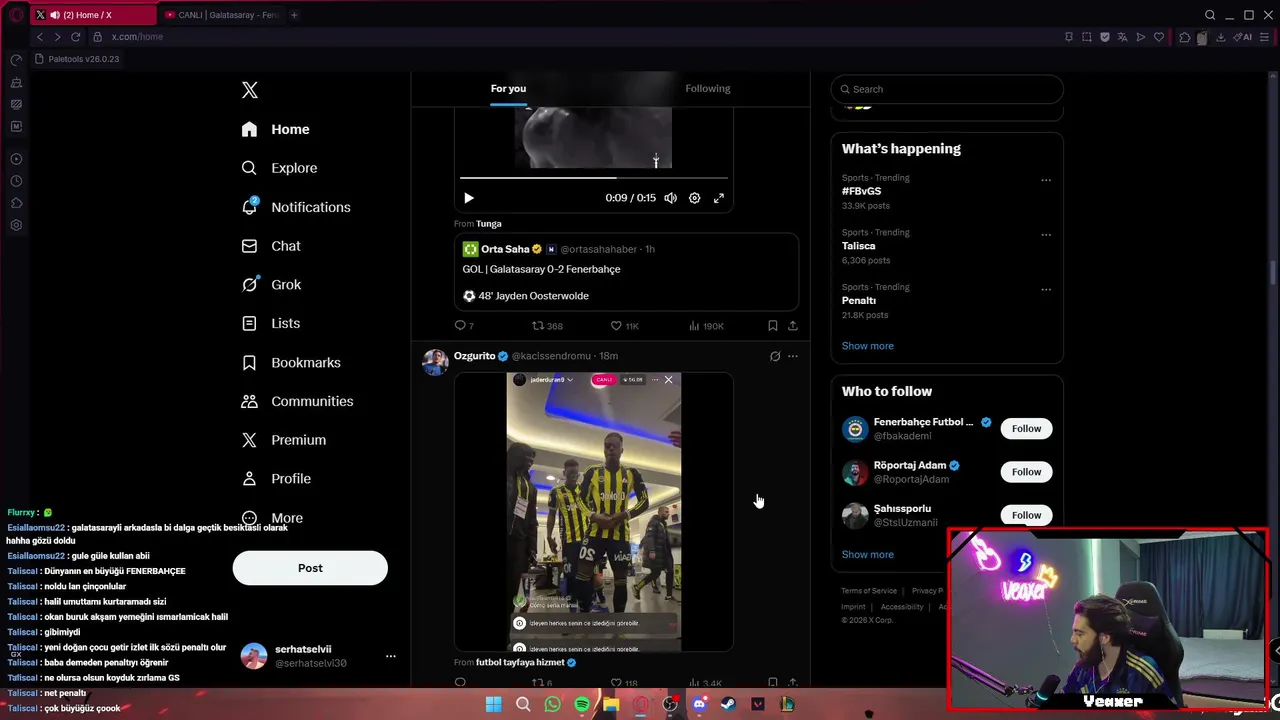Open Bookmarks page
The width and height of the screenshot is (1280, 720).
tap(291, 362)
